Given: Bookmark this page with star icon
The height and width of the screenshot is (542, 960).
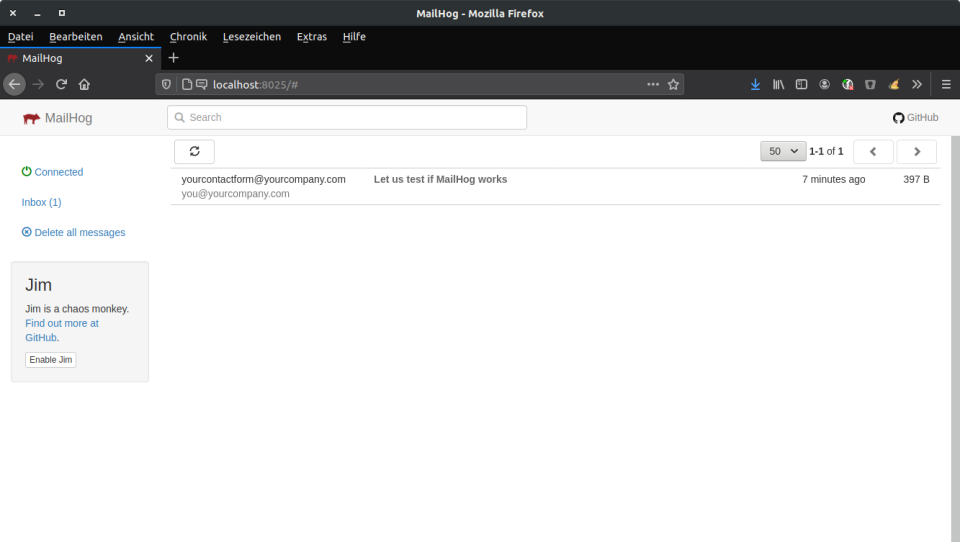Looking at the screenshot, I should pos(673,85).
